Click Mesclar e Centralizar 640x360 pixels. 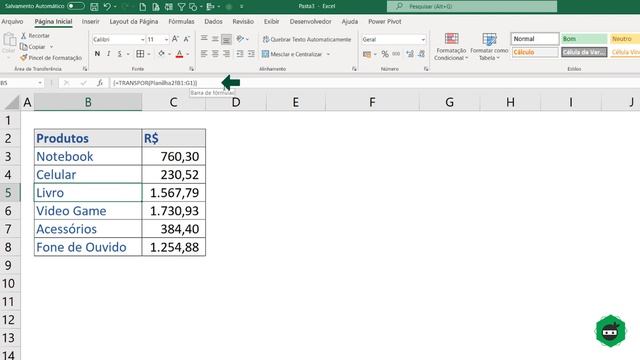tap(292, 54)
